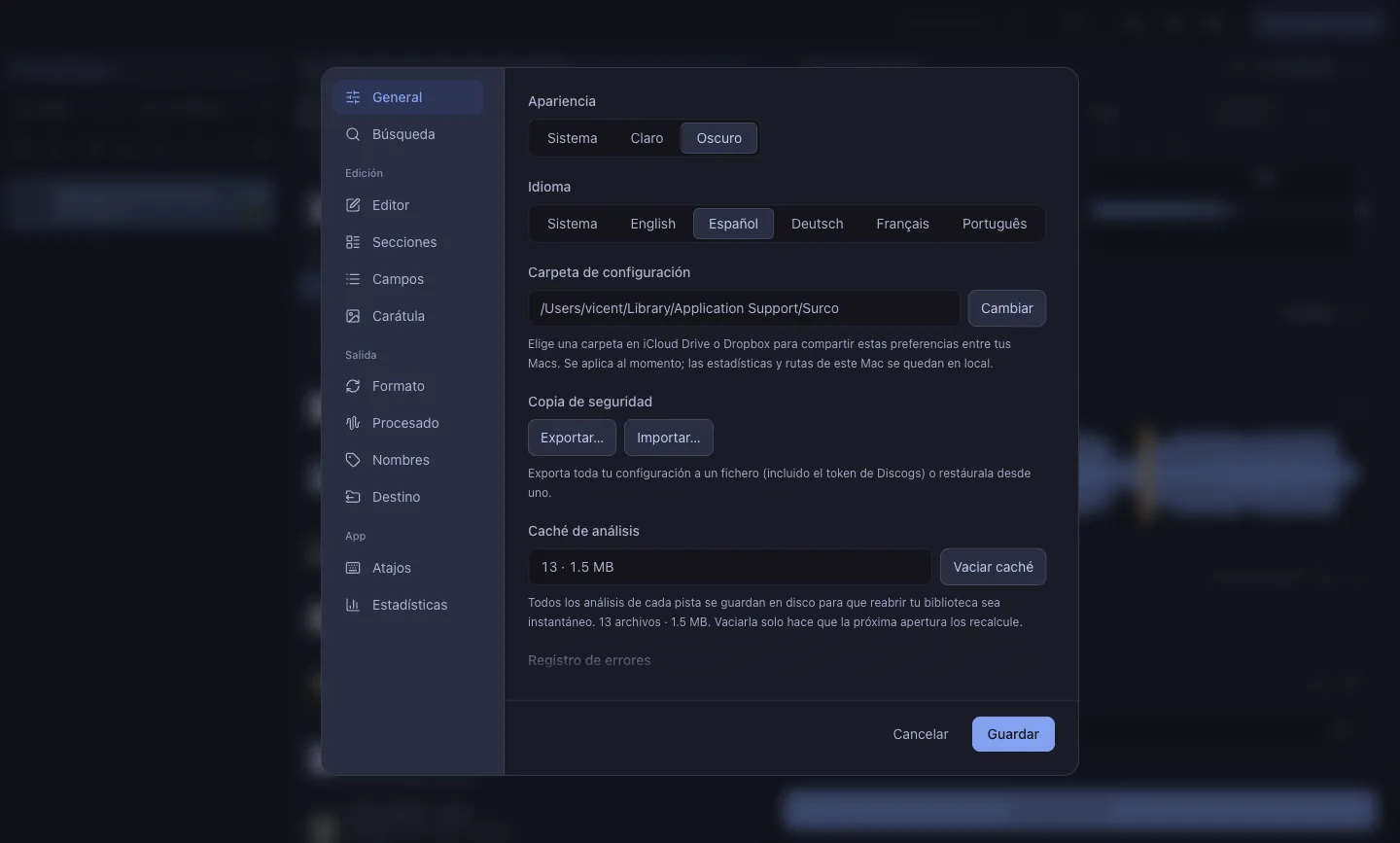Open Formato via its refresh icon
The height and width of the screenshot is (843, 1400).
click(x=353, y=386)
